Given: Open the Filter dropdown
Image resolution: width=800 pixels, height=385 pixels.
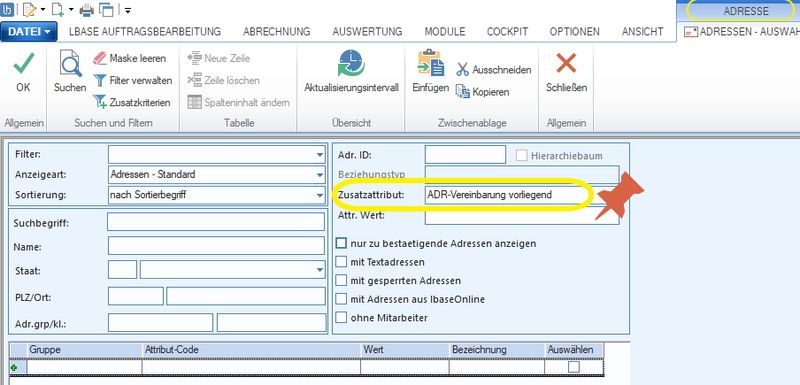Looking at the screenshot, I should click(x=319, y=155).
